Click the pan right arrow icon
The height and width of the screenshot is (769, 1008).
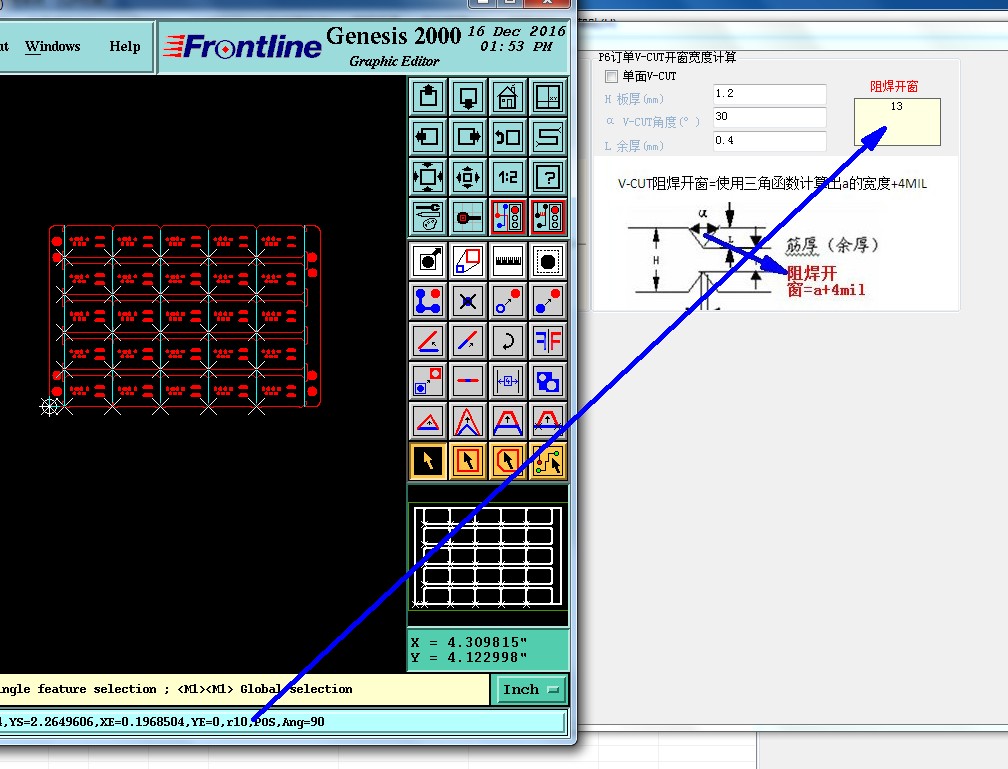[x=468, y=137]
